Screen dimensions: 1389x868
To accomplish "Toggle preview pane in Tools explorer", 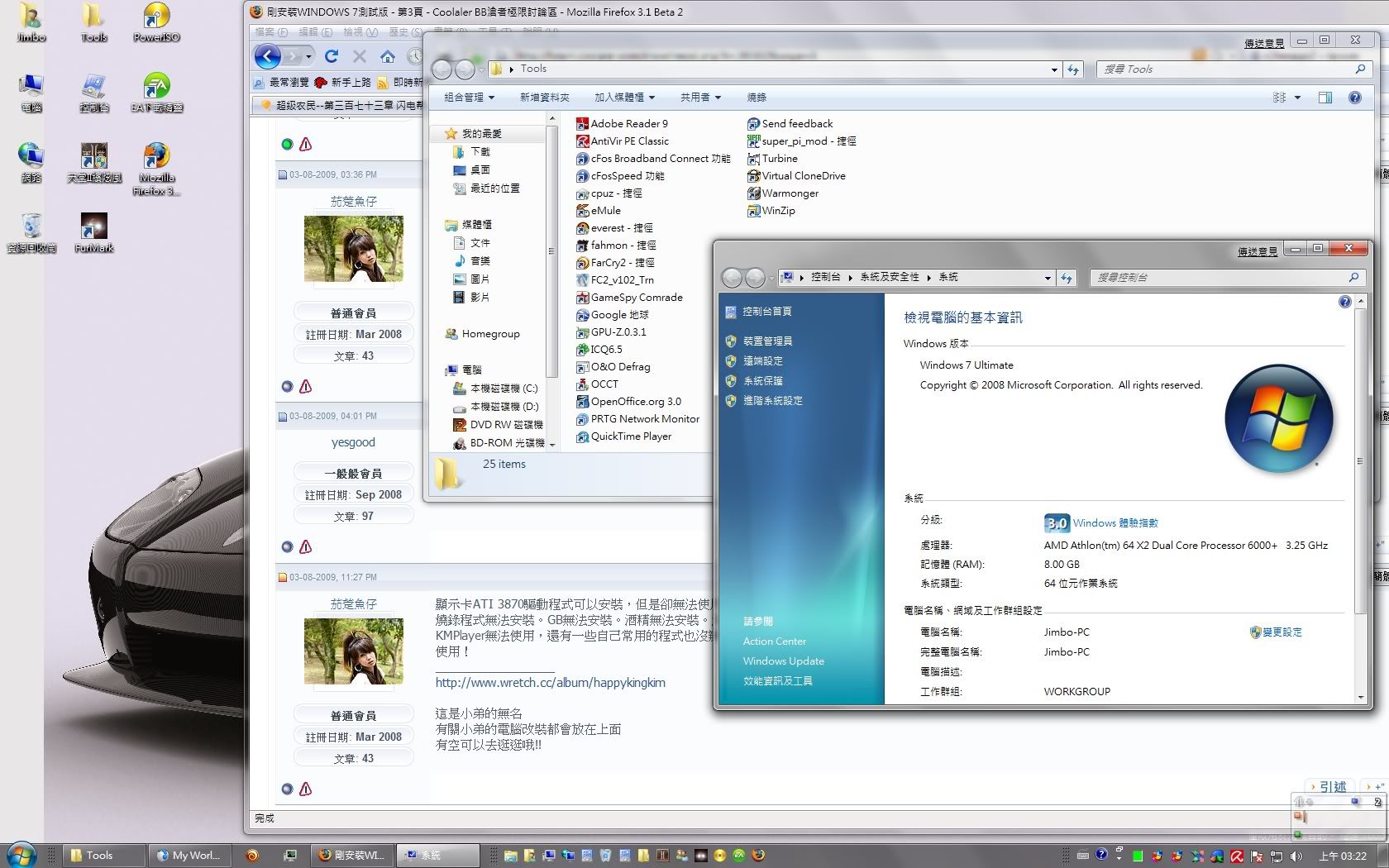I will pyautogui.click(x=1325, y=98).
